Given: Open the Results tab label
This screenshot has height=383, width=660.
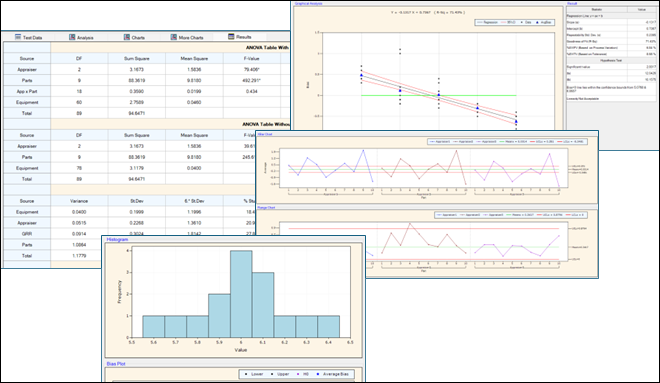Looking at the screenshot, I should 244,37.
